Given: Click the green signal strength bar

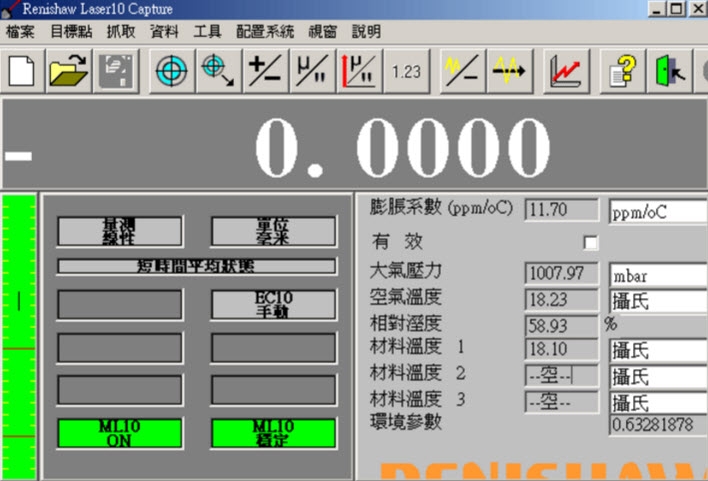Looking at the screenshot, I should pos(18,337).
